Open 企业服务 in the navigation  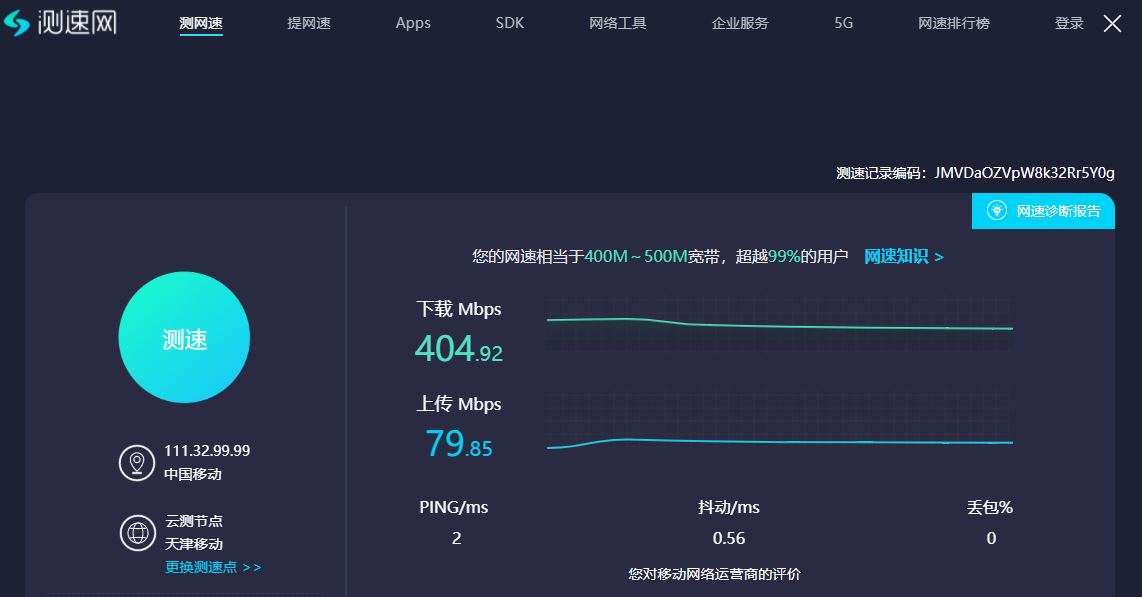coord(740,23)
